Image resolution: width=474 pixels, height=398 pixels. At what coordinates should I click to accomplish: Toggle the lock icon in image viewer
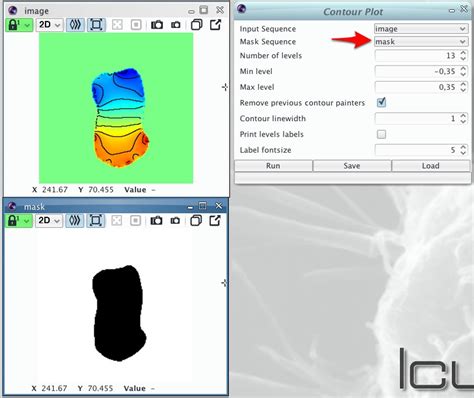pyautogui.click(x=19, y=25)
